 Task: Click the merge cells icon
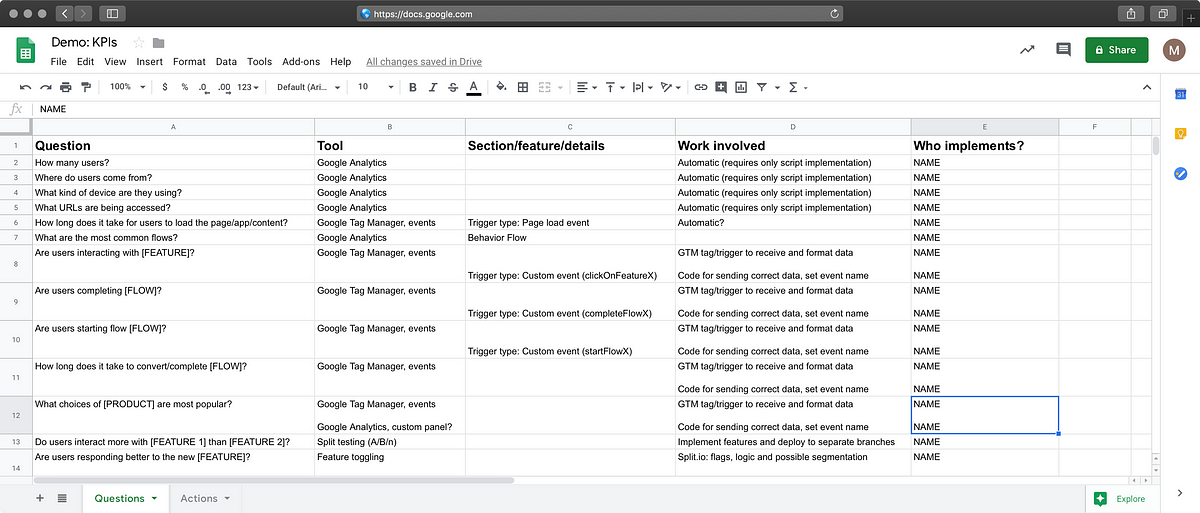coord(546,87)
